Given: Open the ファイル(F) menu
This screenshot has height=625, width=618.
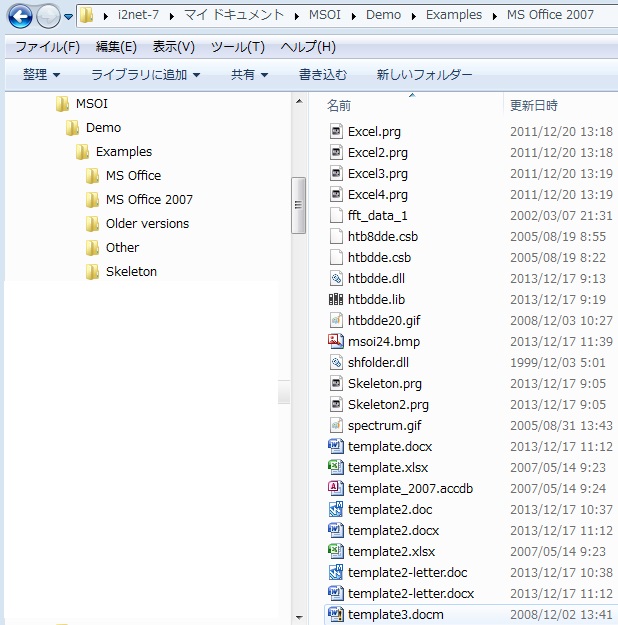Looking at the screenshot, I should coord(47,47).
